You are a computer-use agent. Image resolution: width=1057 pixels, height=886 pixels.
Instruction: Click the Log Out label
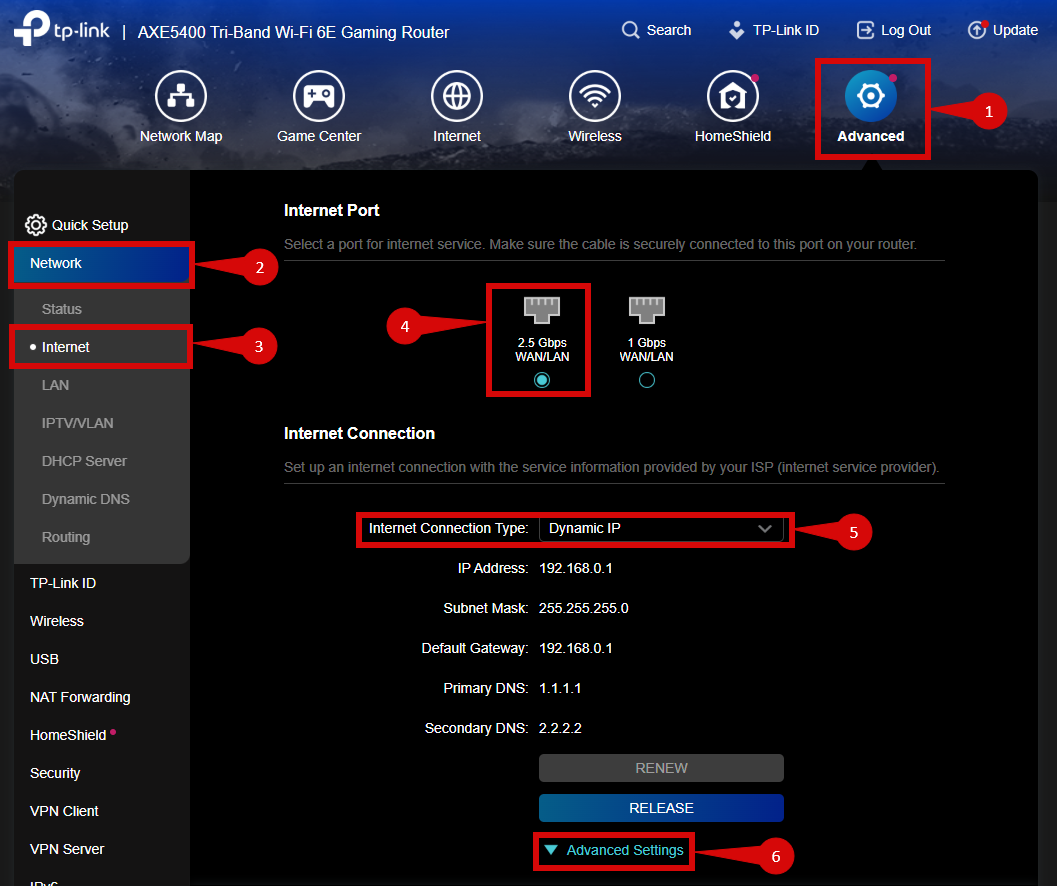tap(906, 30)
